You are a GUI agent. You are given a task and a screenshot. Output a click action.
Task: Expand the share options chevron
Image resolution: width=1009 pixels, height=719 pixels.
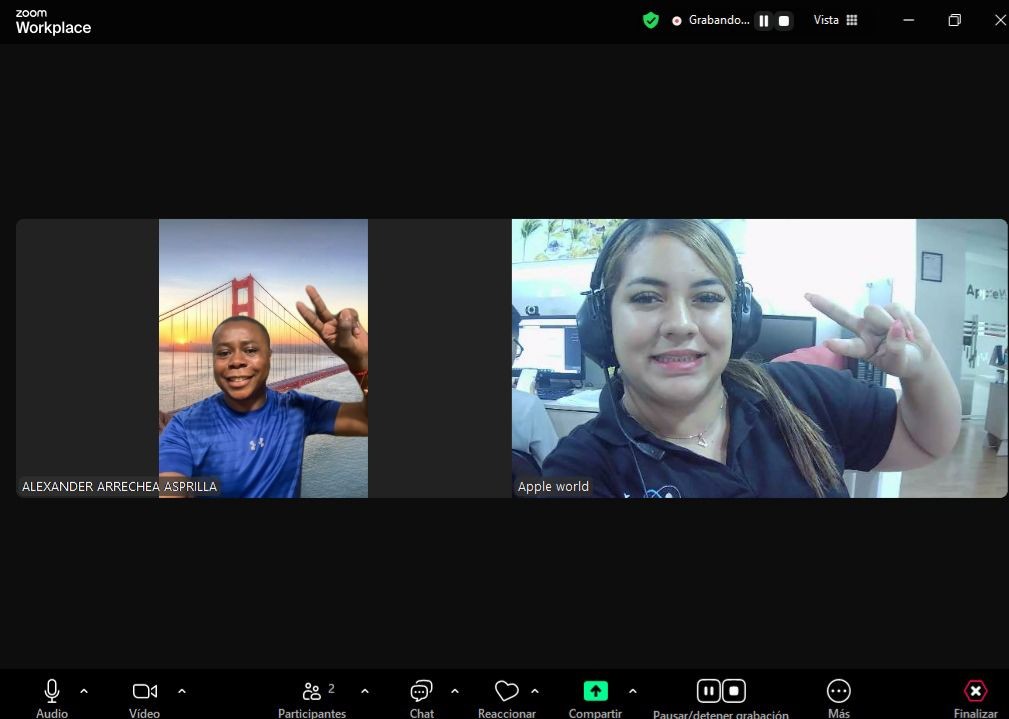point(632,691)
